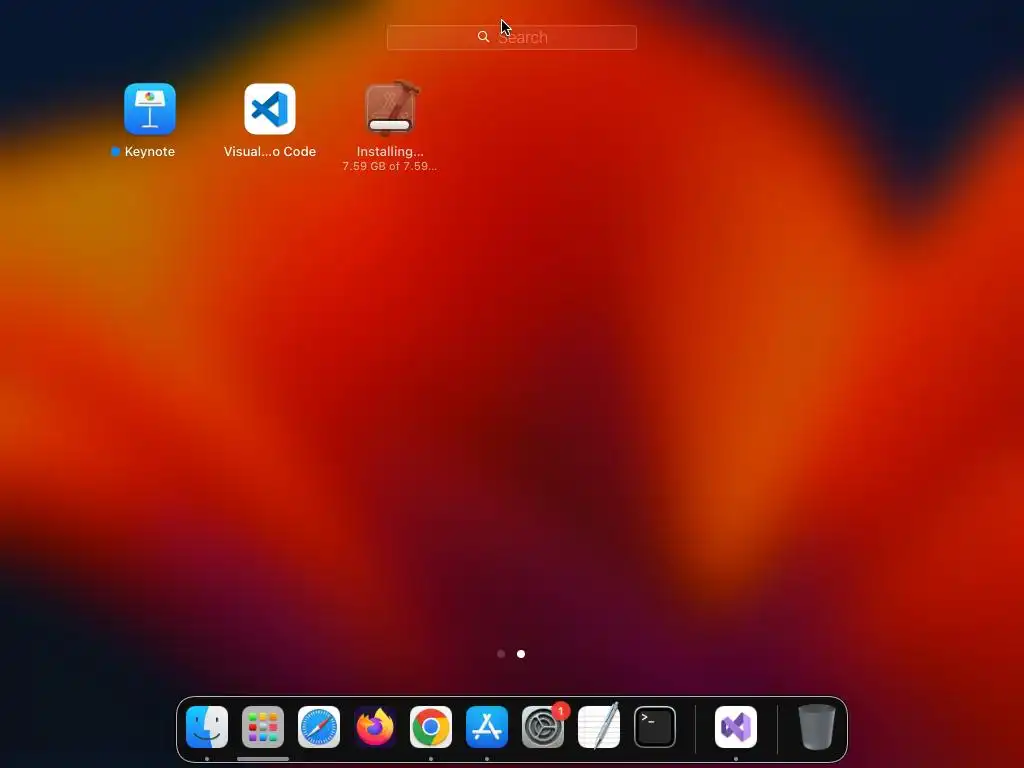Select the second Launchpad page dot
This screenshot has width=1024, height=768.
520,654
